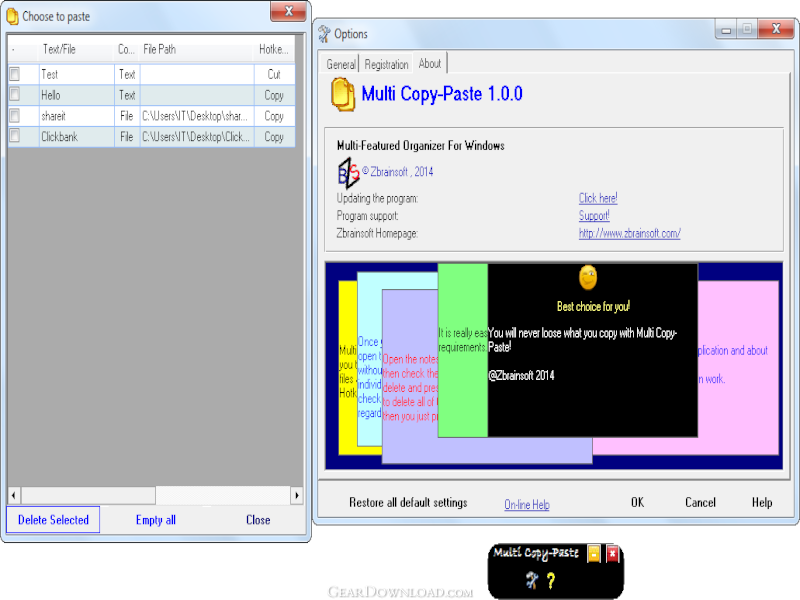The height and width of the screenshot is (600, 800).
Task: Click the smiley face on the black slide
Action: pos(588,277)
